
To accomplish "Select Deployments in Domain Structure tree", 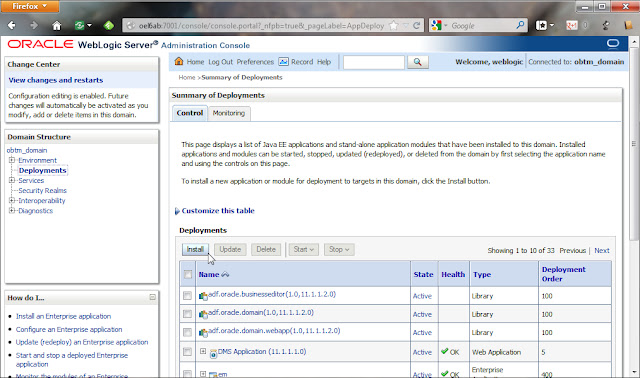I will tap(42, 170).
